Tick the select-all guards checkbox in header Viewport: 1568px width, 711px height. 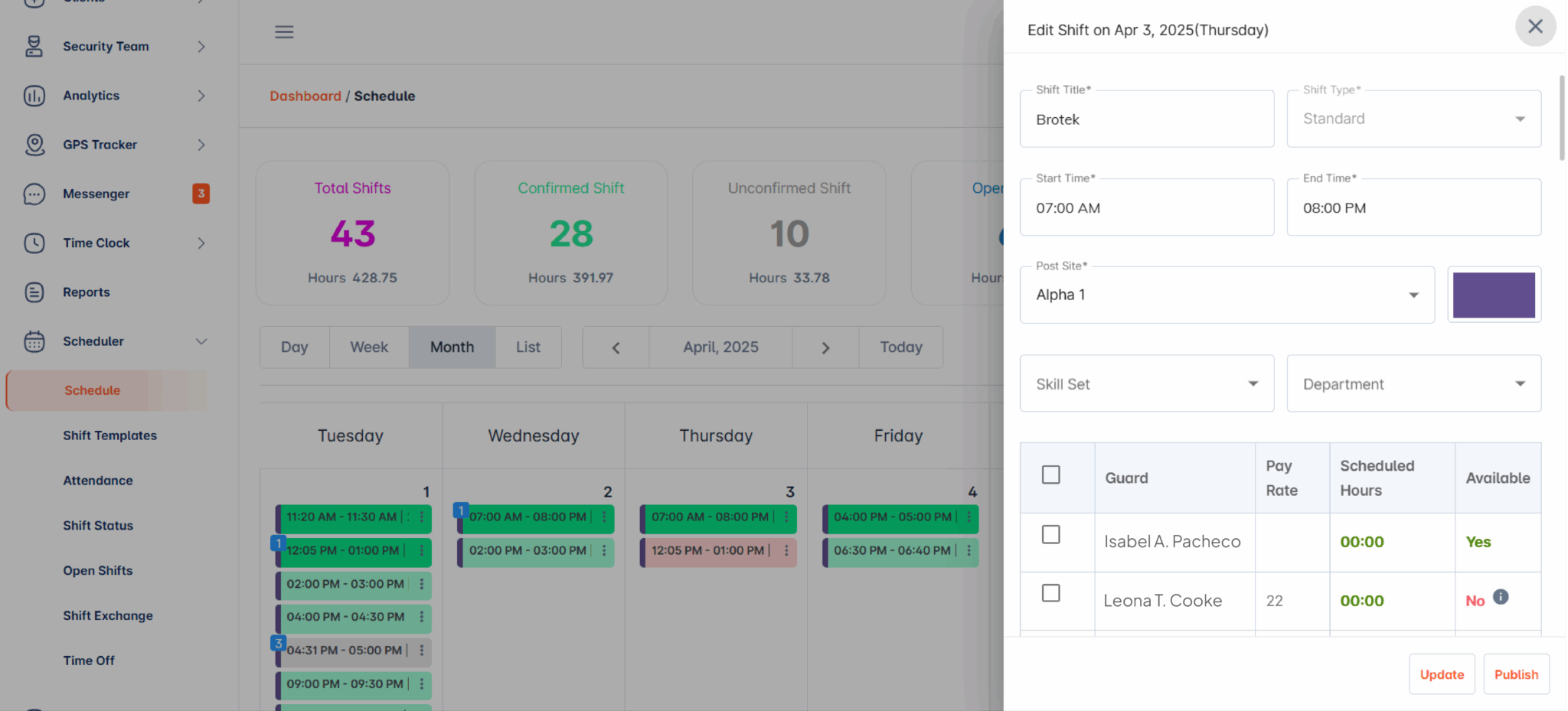(x=1051, y=475)
